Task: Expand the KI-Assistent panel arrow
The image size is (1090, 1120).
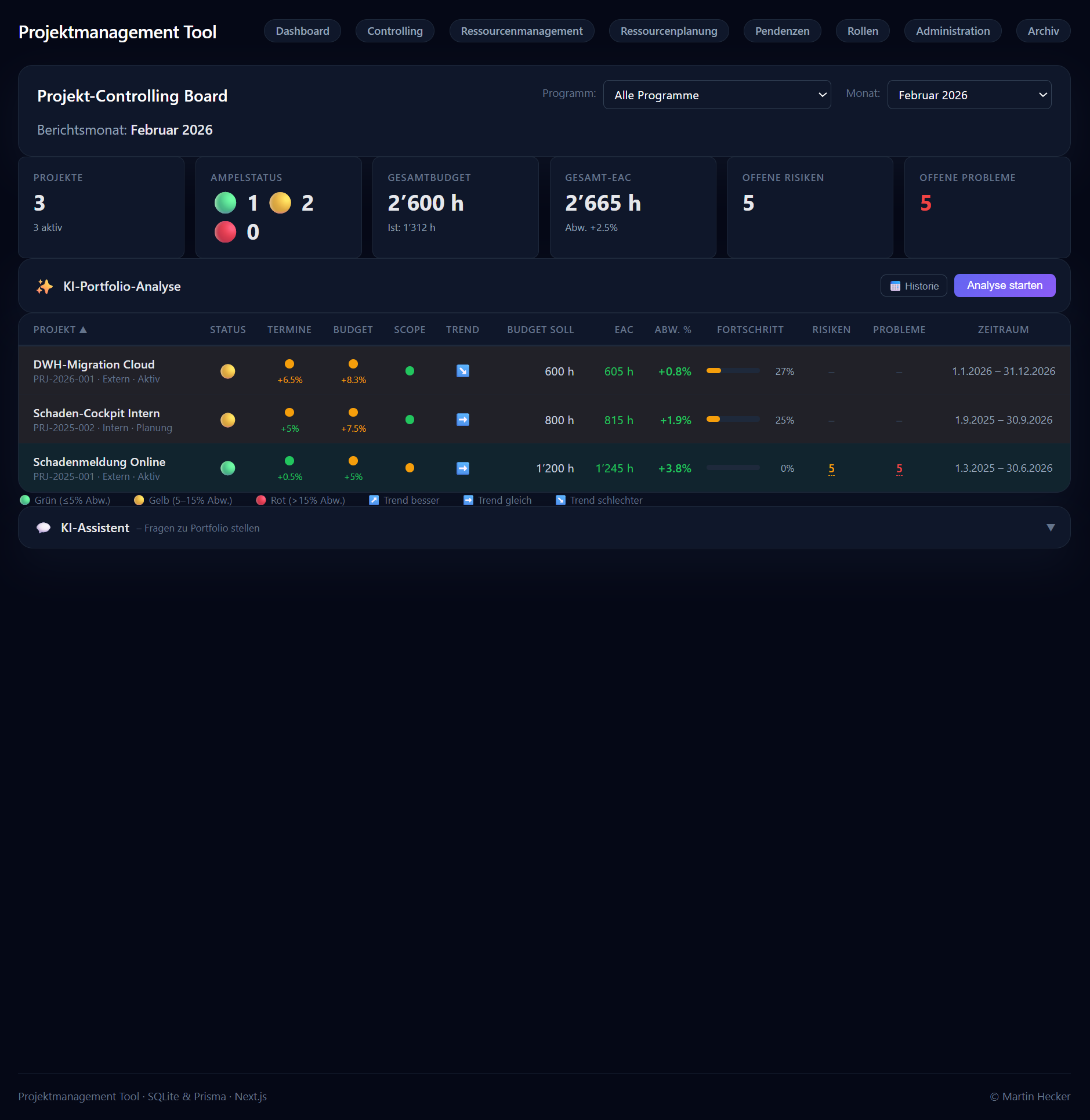Action: [x=1051, y=528]
